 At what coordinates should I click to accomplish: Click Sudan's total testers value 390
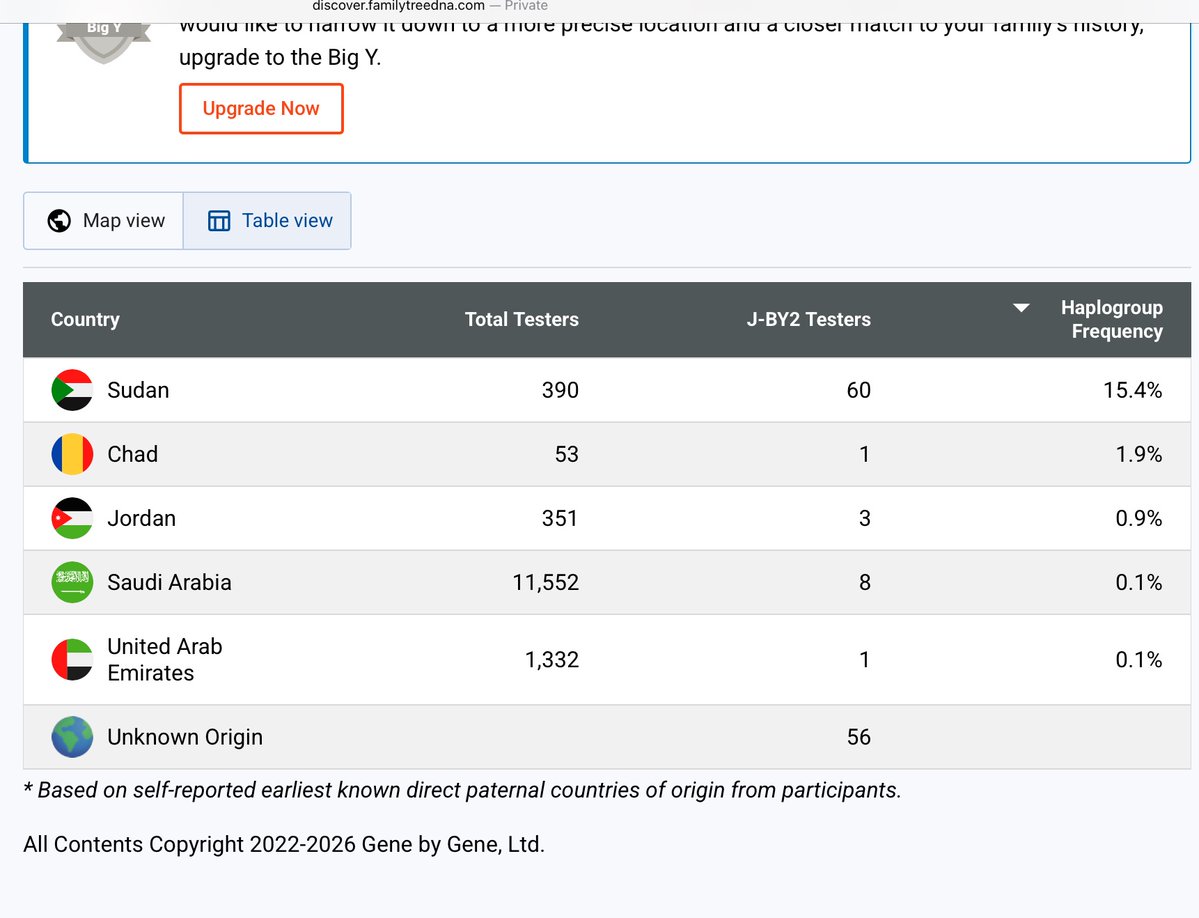pyautogui.click(x=560, y=390)
